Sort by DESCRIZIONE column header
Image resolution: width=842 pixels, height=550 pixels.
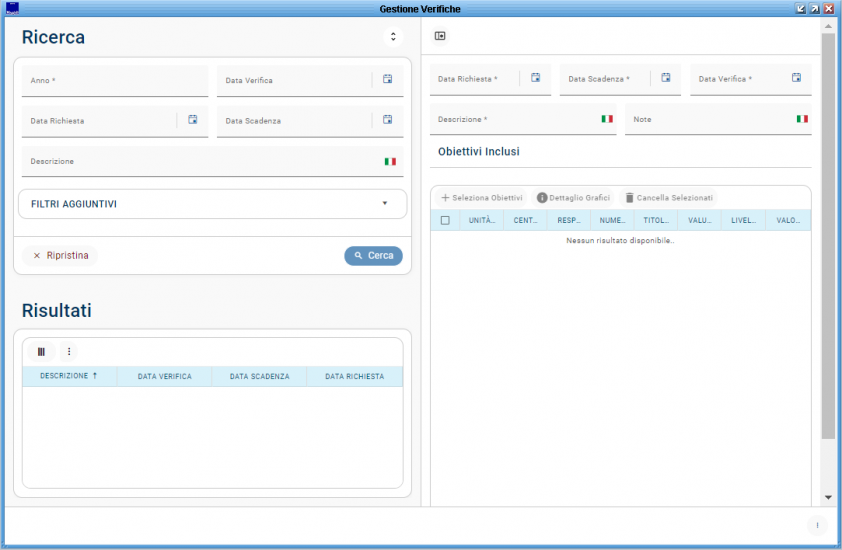click(69, 376)
